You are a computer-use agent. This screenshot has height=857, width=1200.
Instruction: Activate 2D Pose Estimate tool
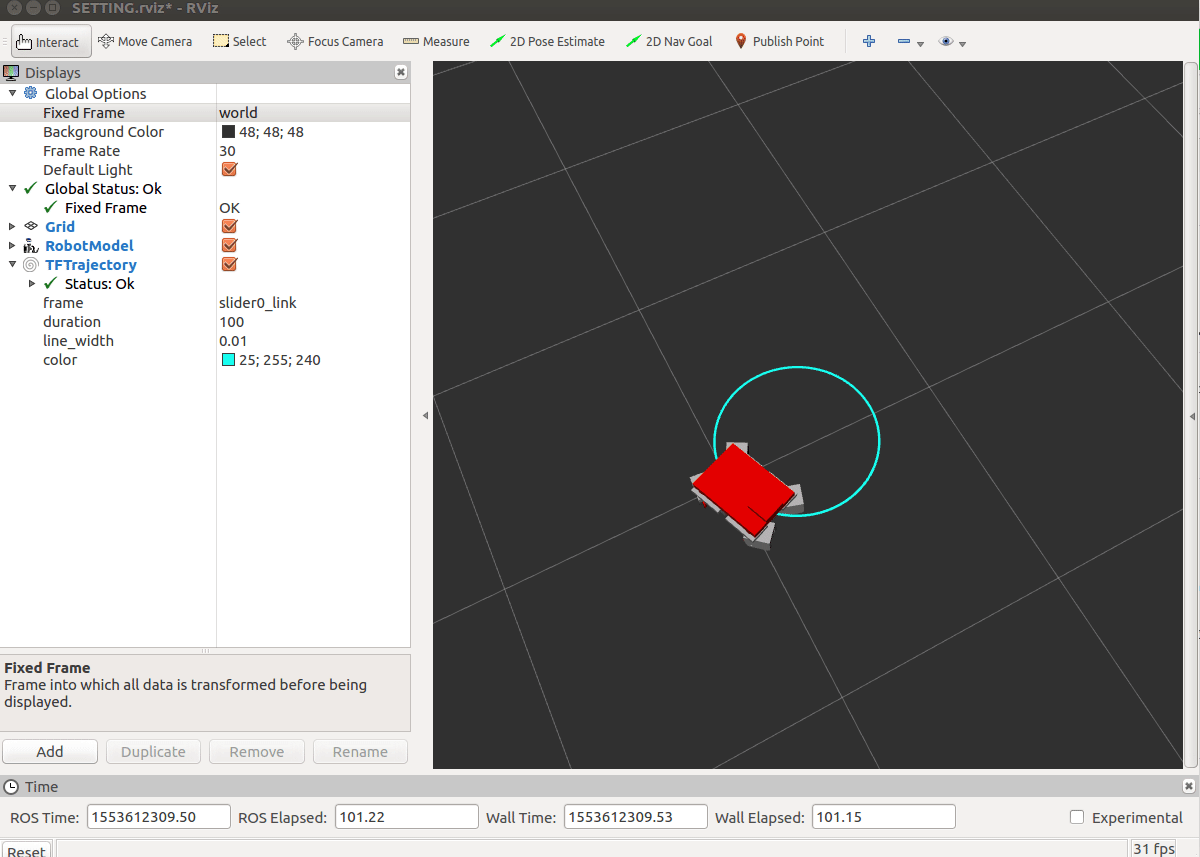(x=547, y=42)
